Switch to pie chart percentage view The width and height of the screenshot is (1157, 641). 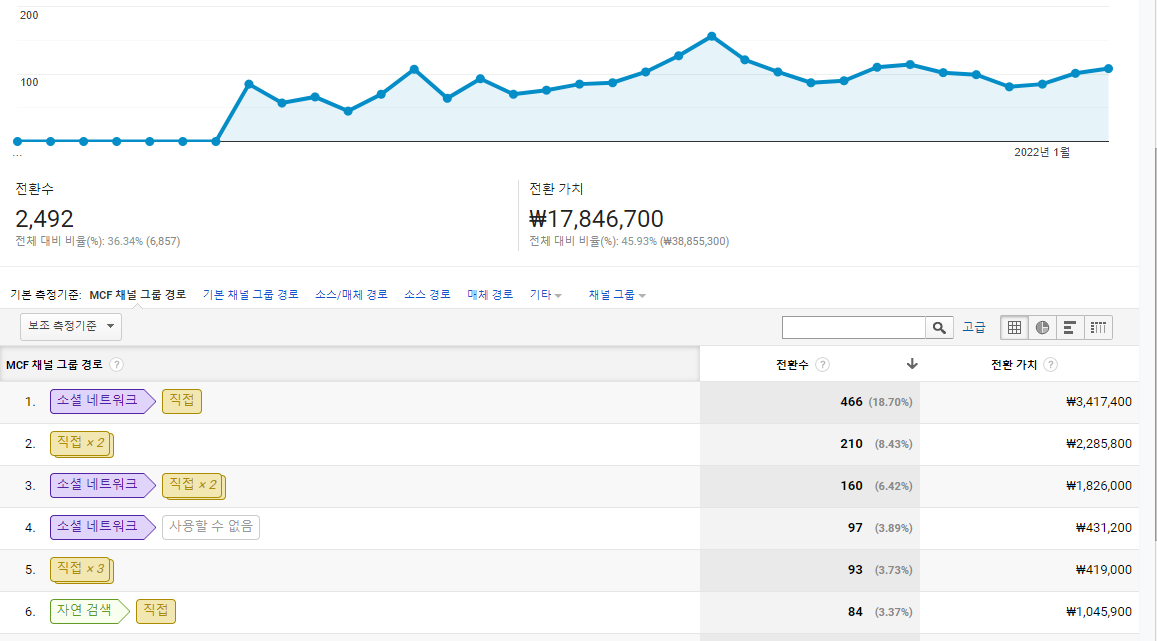pos(1042,328)
